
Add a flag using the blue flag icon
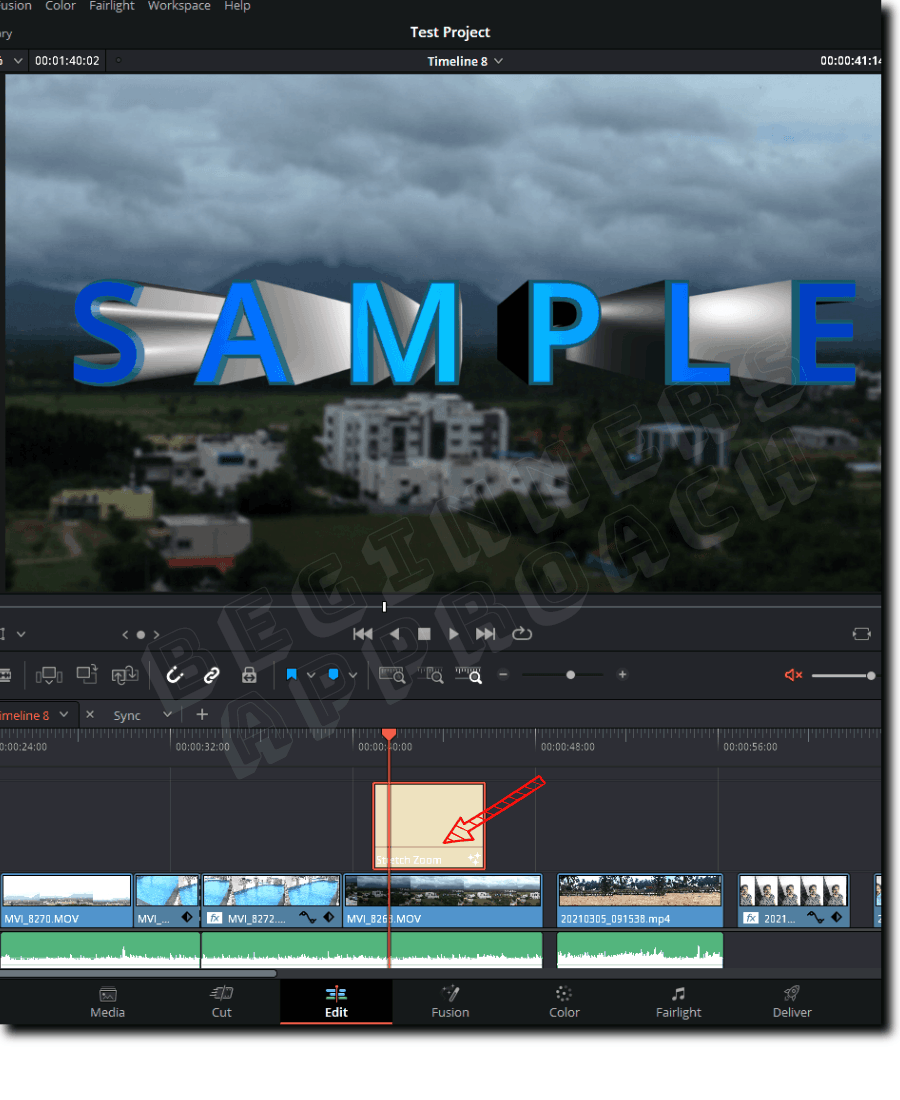click(x=290, y=674)
